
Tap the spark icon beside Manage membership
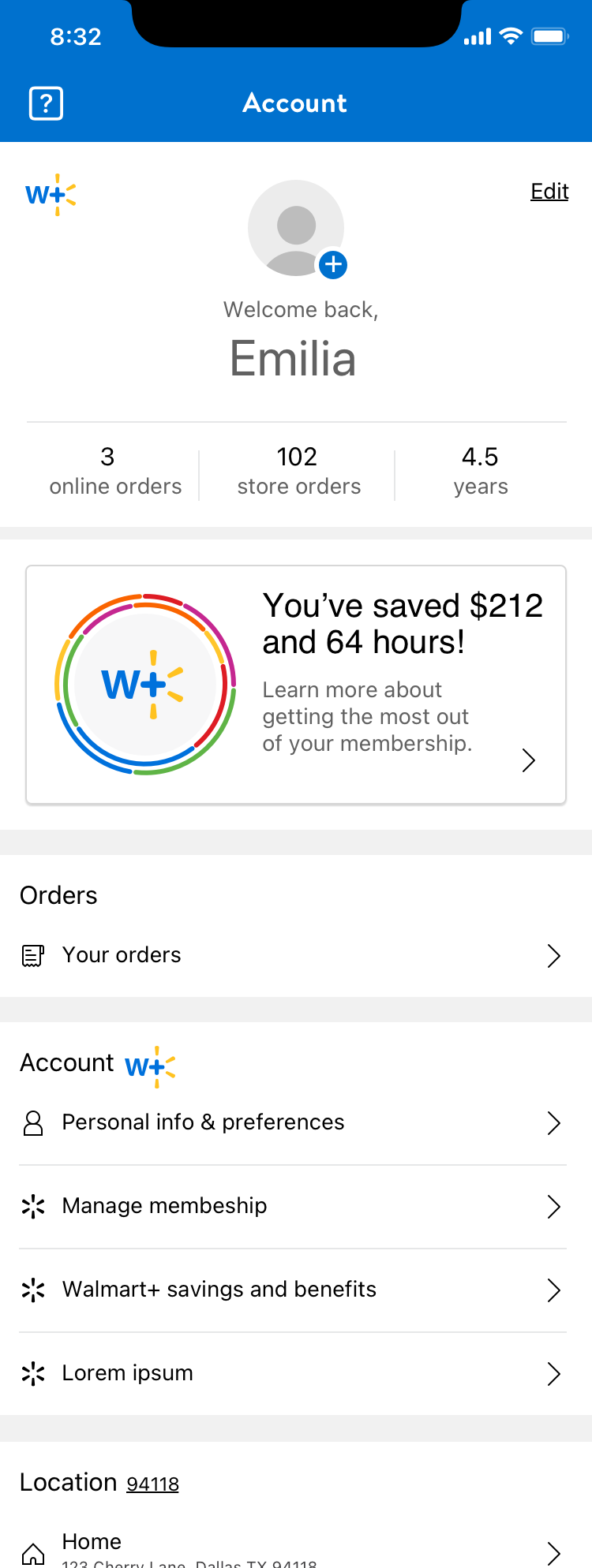click(x=33, y=1206)
